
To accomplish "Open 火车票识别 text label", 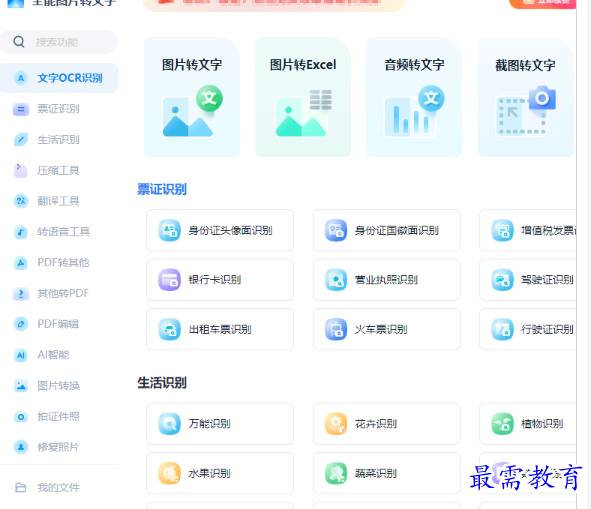I will click(381, 330).
